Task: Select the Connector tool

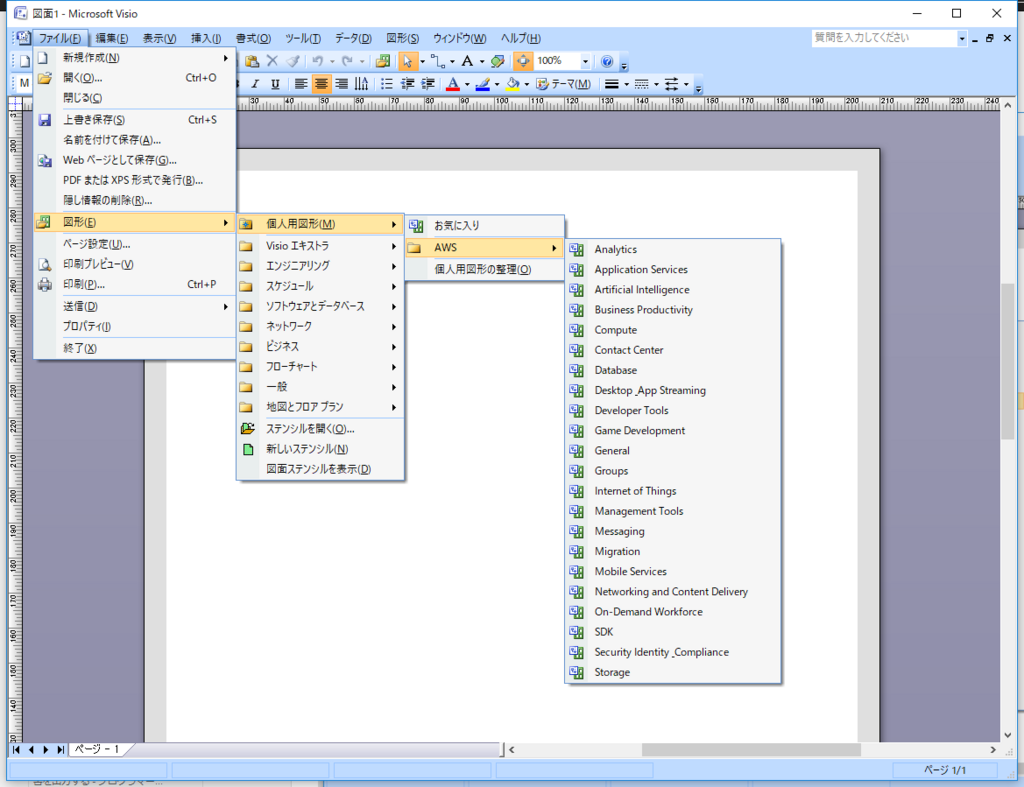Action: tap(438, 61)
